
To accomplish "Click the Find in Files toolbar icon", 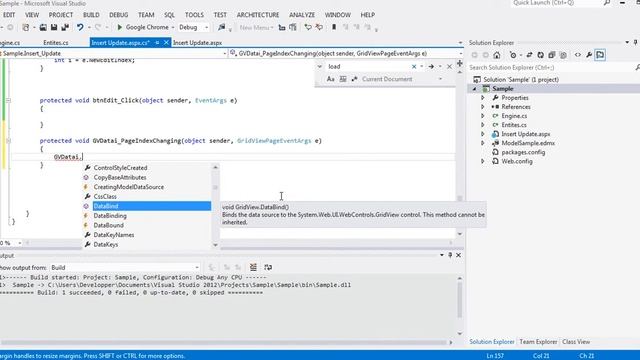I will pyautogui.click(x=221, y=27).
